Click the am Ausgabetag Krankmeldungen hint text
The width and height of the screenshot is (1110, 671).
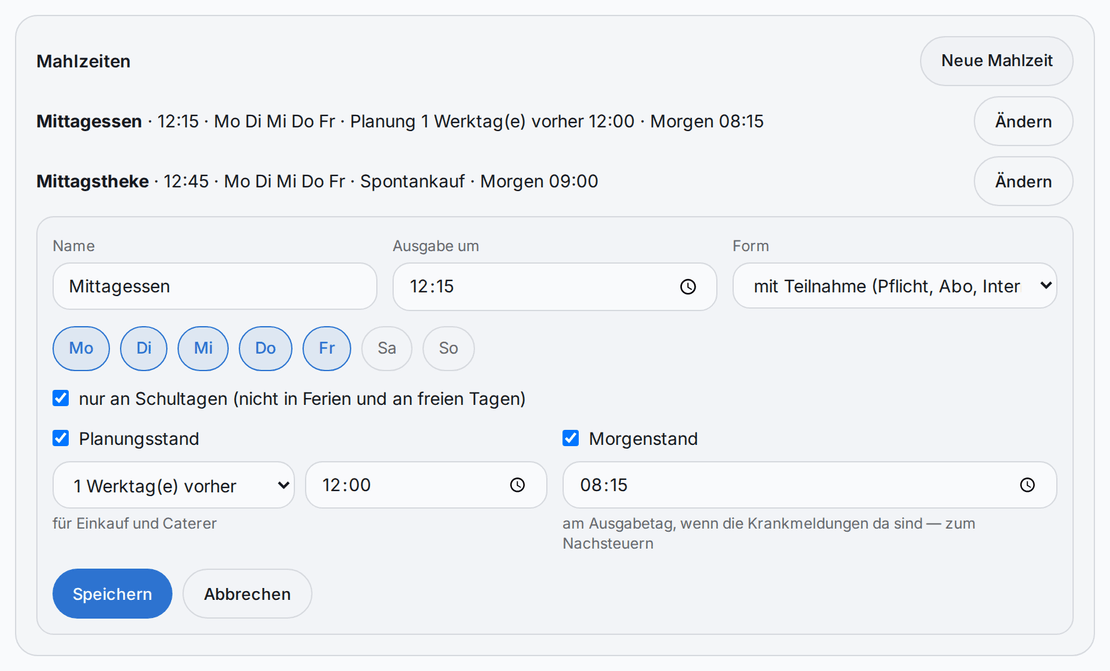pyautogui.click(x=769, y=534)
